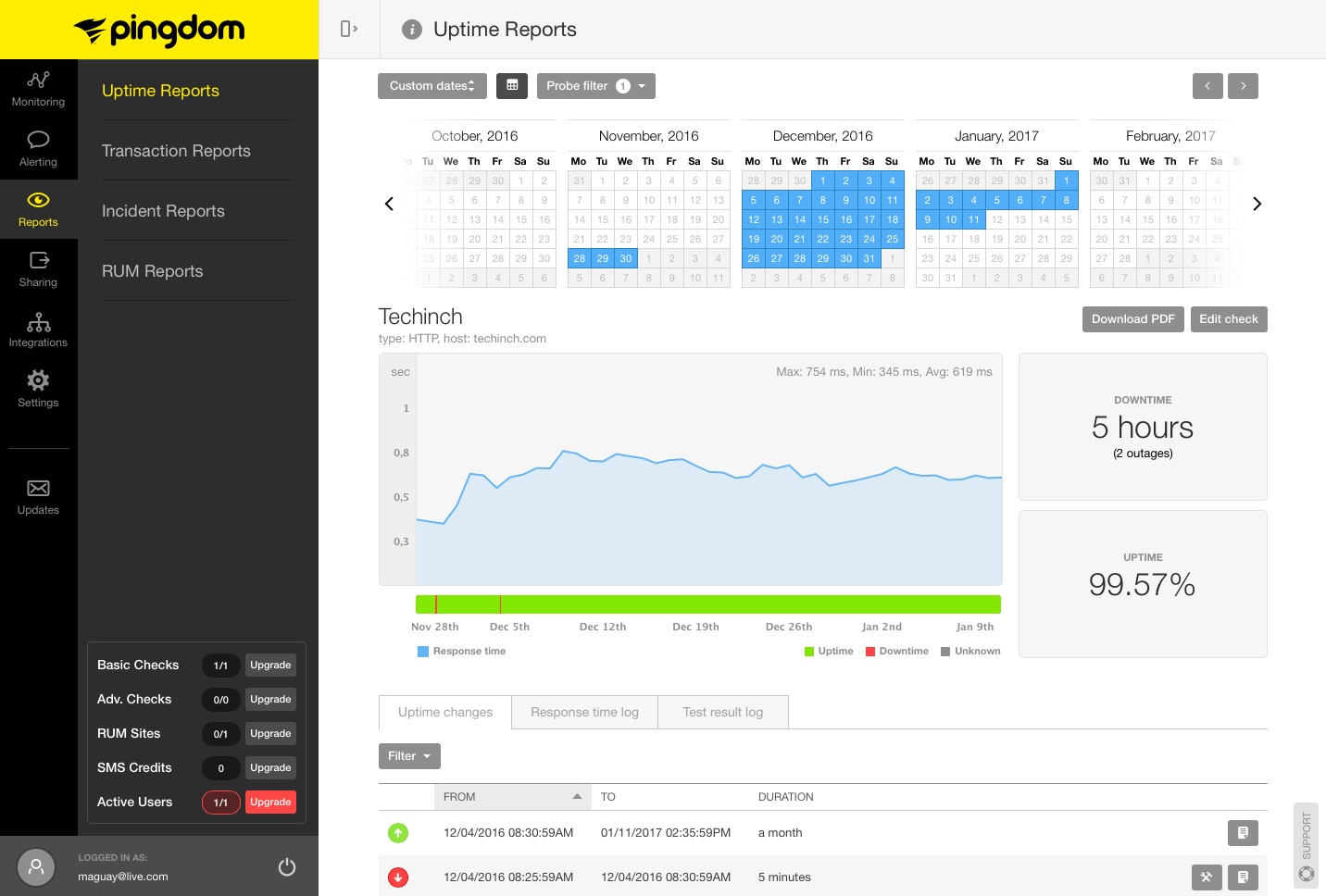Click the Pingdom logo
1326x896 pixels.
tap(159, 30)
